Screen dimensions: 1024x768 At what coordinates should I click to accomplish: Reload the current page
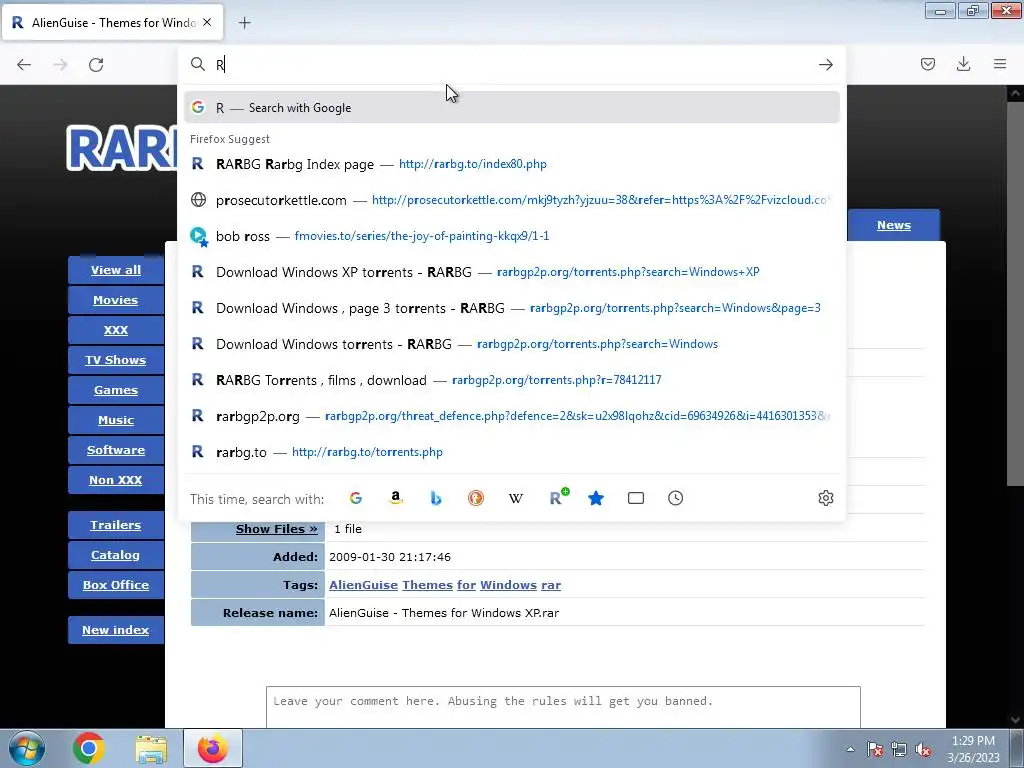click(96, 65)
